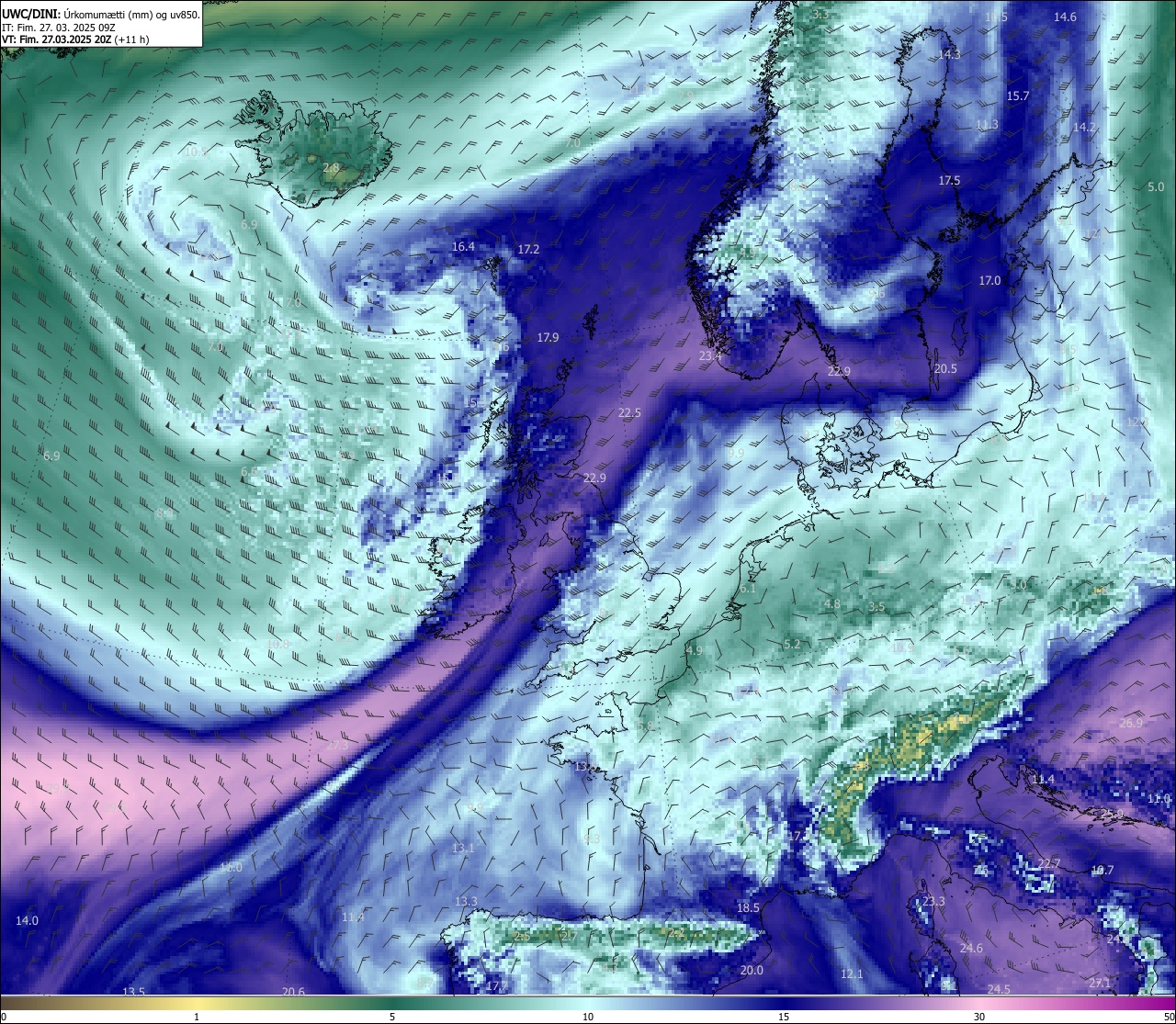Click the '24.5' value label
This screenshot has height=1024, width=1176.
(x=999, y=988)
